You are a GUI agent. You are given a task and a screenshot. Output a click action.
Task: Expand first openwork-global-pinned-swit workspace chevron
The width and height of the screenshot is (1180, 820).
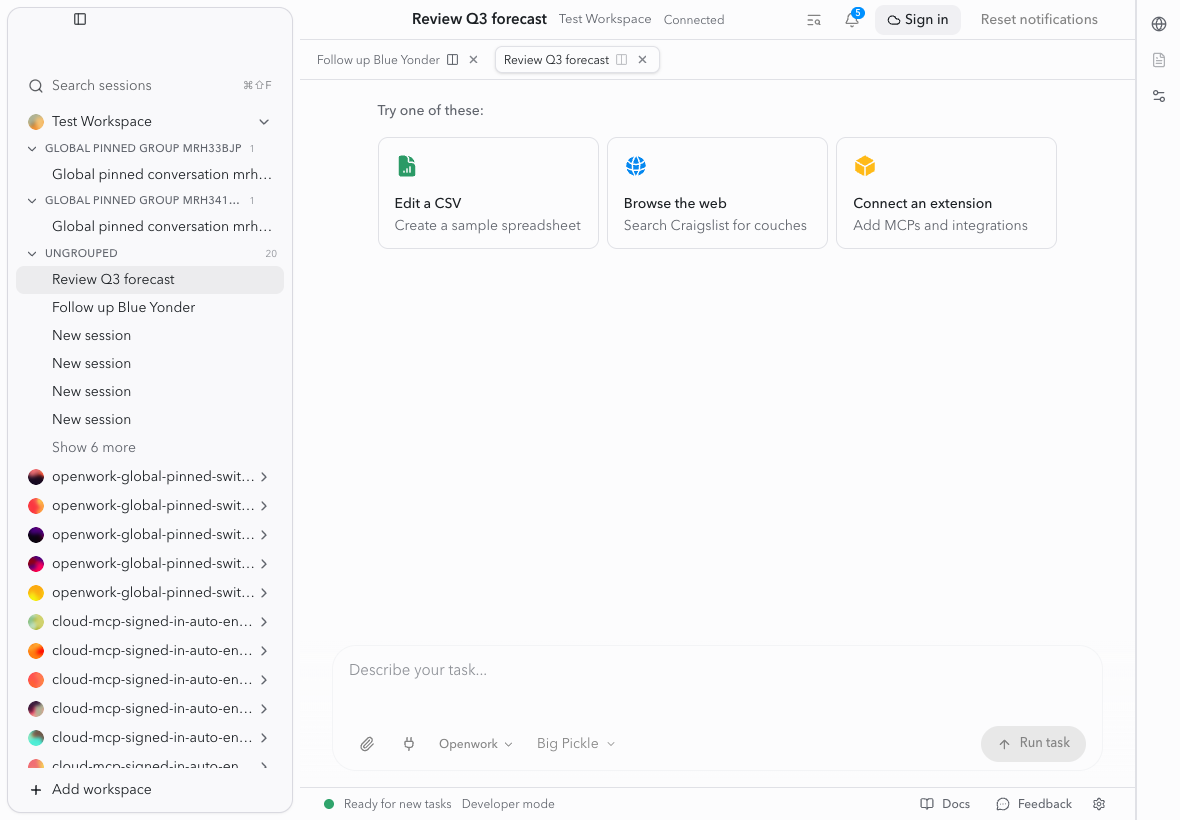pyautogui.click(x=264, y=477)
